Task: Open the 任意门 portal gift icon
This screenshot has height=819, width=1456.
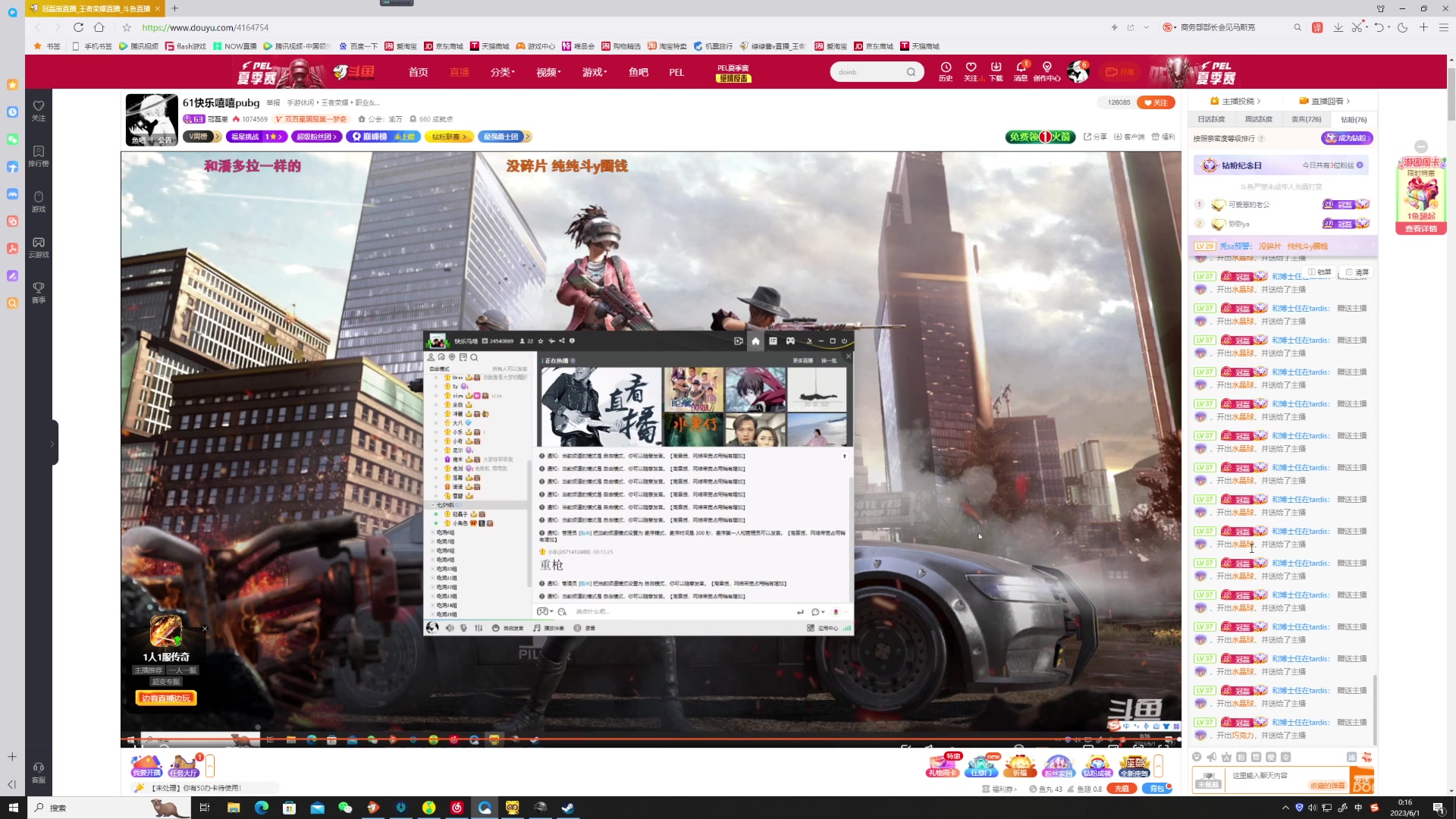Action: (981, 766)
